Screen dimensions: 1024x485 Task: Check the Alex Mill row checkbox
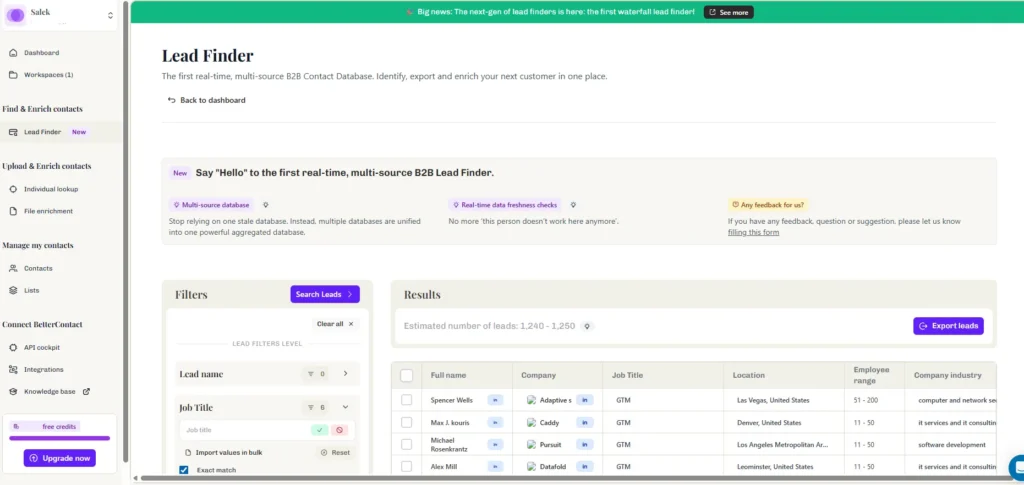406,467
